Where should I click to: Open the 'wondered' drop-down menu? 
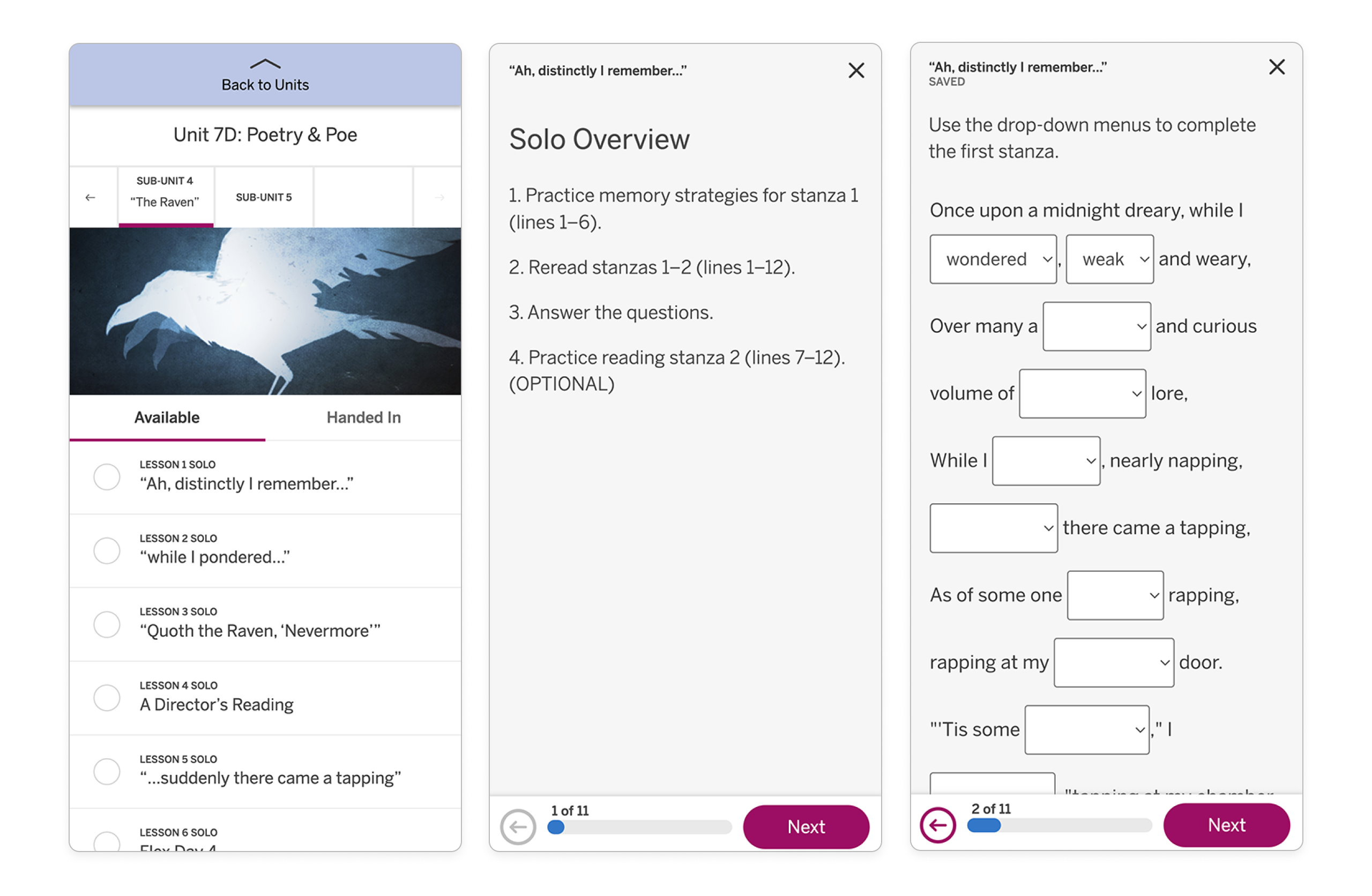tap(993, 259)
